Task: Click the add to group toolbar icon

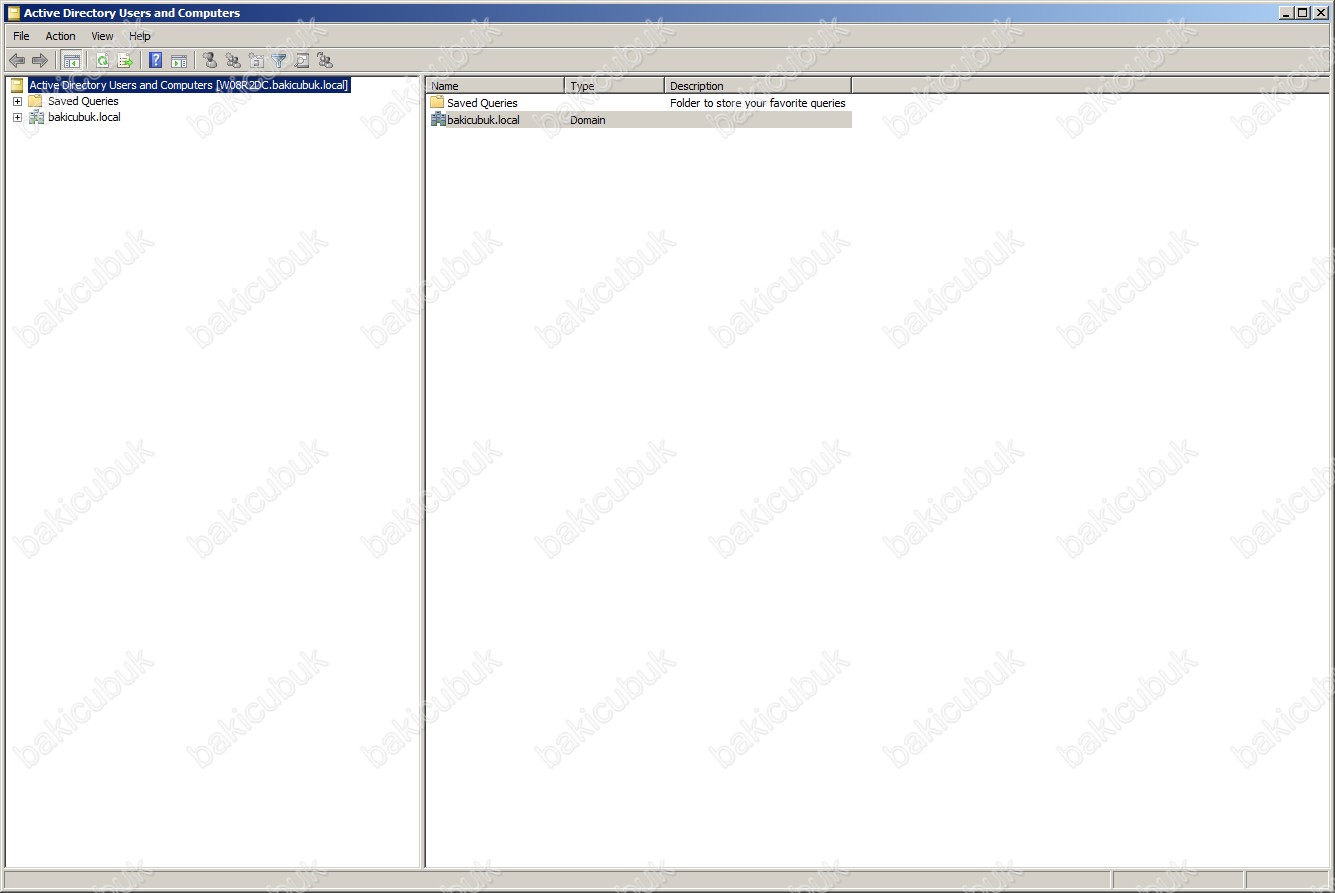Action: click(325, 60)
